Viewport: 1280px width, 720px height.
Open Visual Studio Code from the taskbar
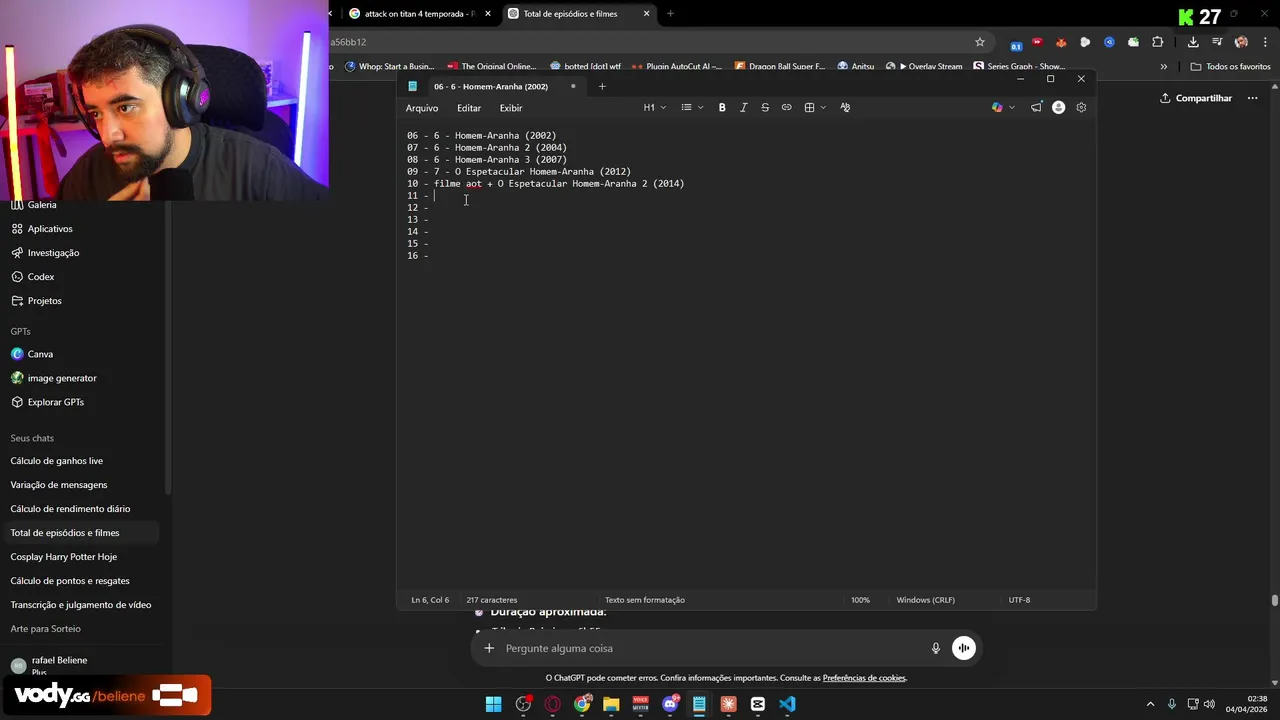[787, 704]
